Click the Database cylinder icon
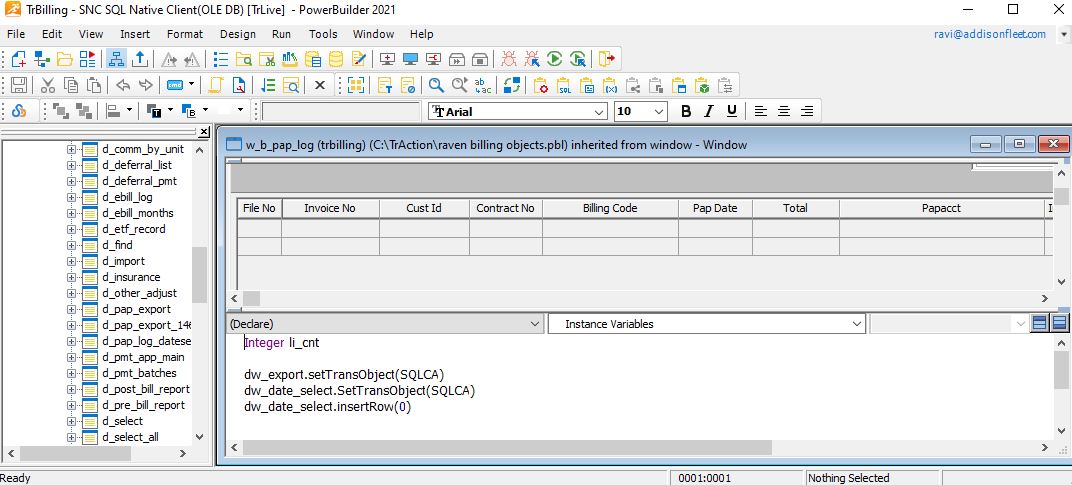This screenshot has height=485, width=1072. (x=336, y=59)
